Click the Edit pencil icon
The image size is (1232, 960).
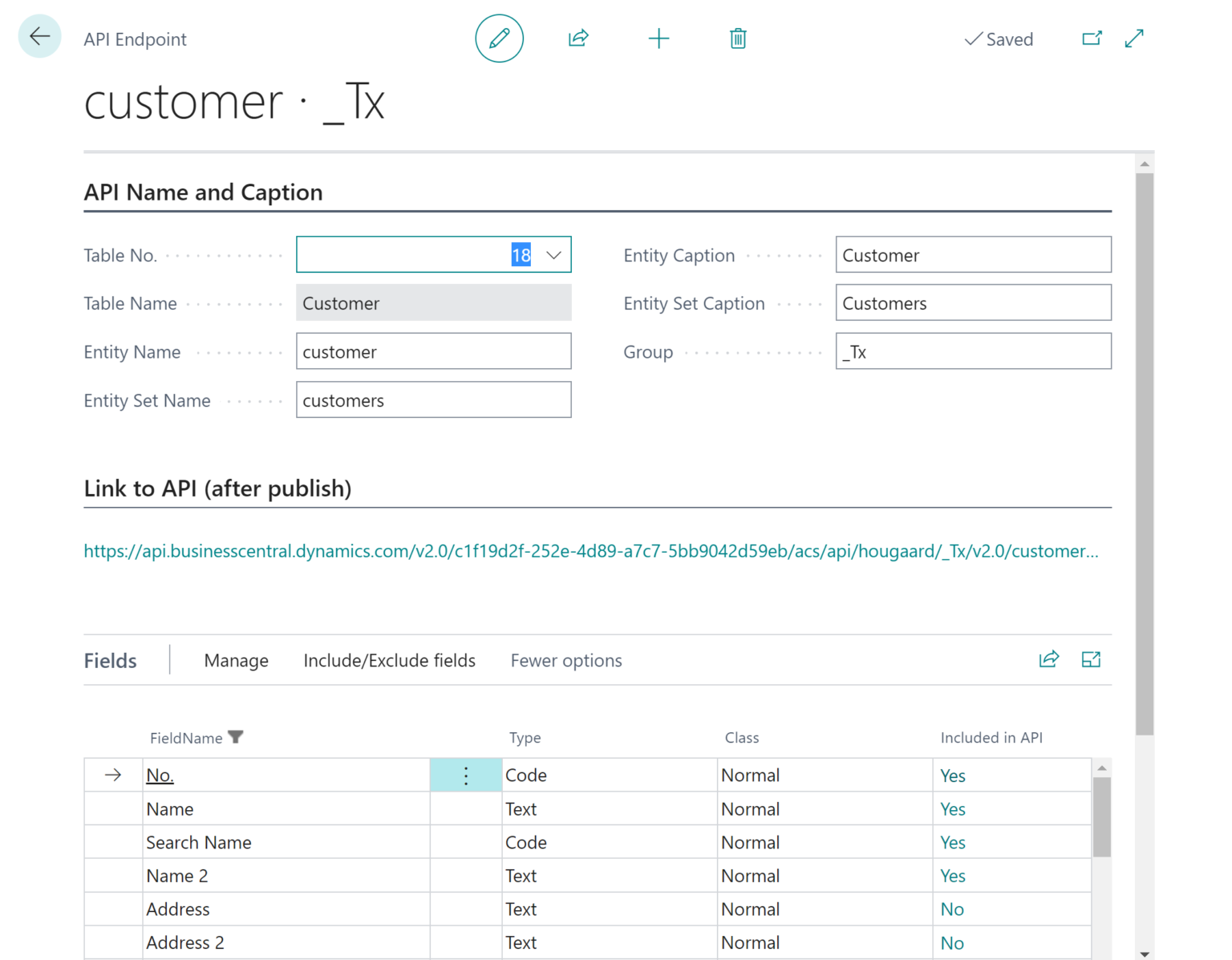pos(499,38)
